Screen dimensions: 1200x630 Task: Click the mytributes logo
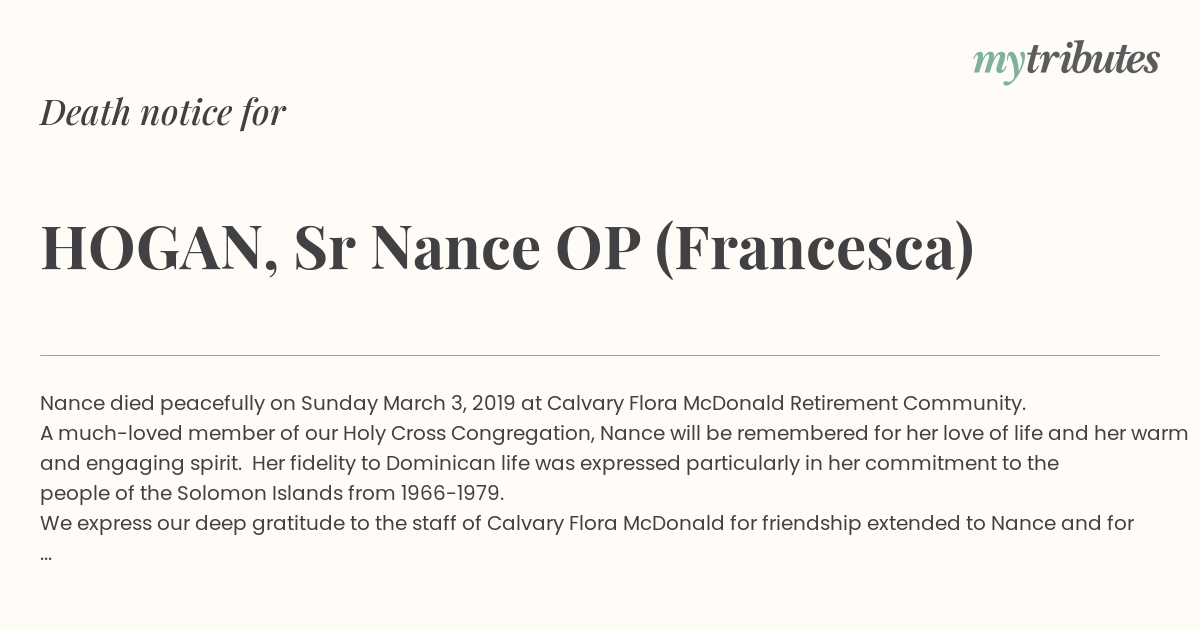click(1066, 60)
